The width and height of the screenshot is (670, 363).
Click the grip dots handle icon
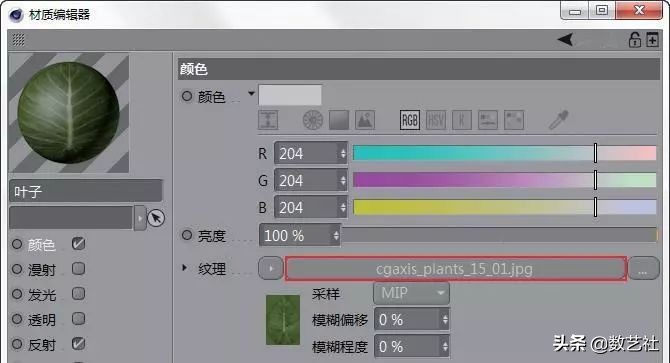[18, 40]
